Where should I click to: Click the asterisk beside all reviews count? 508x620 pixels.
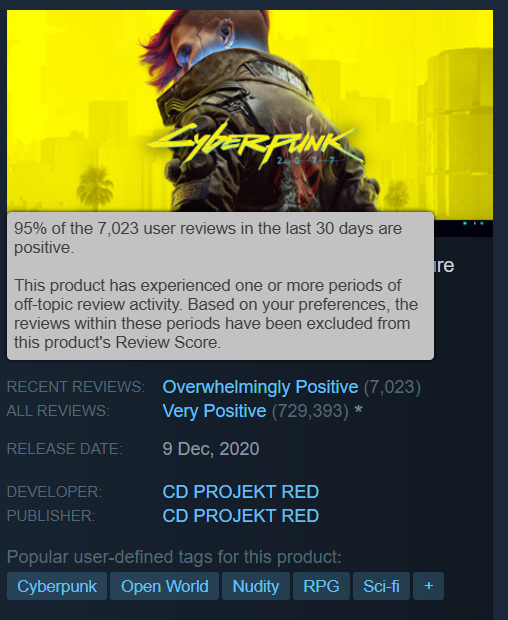click(358, 410)
